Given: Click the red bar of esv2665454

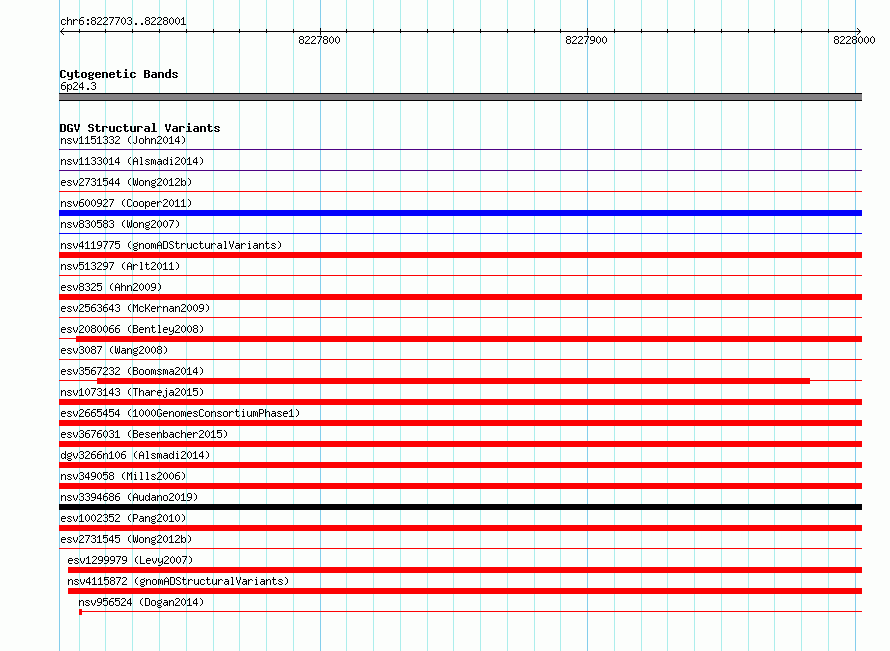Looking at the screenshot, I should (x=460, y=423).
